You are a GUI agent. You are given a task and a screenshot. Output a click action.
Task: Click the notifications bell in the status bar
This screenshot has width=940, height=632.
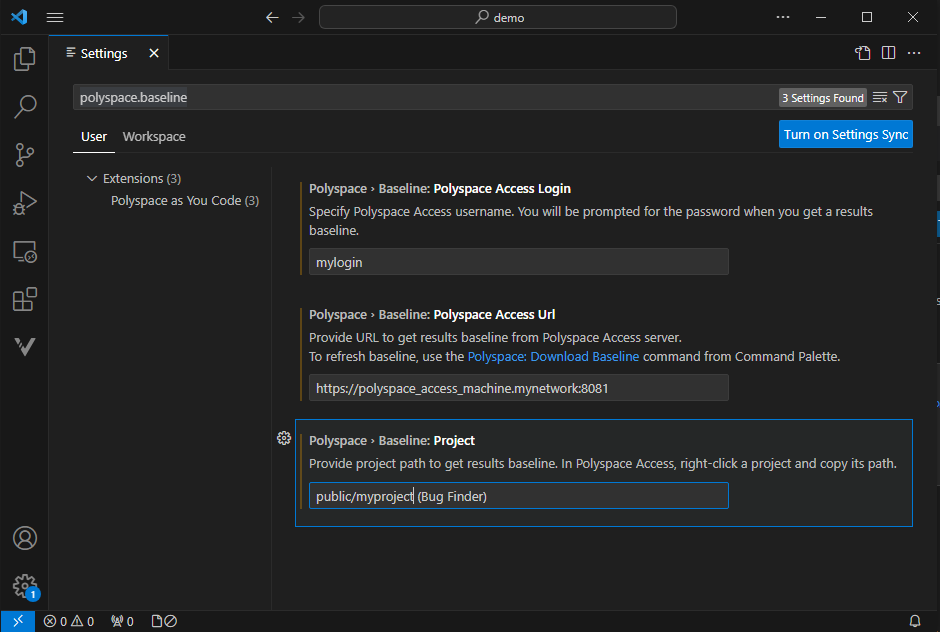coord(914,621)
